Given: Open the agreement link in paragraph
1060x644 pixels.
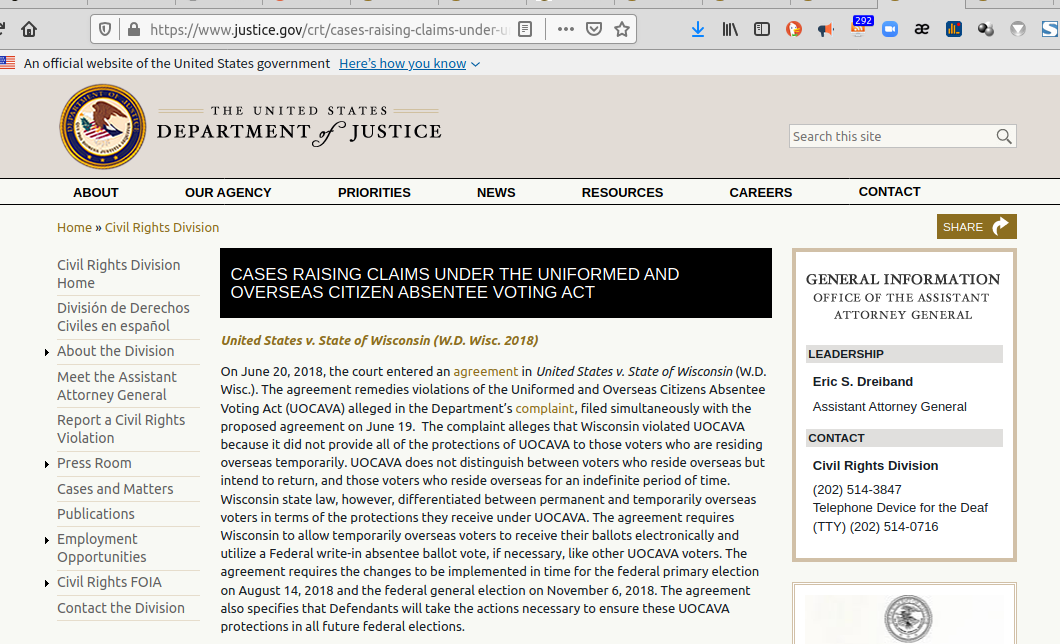Looking at the screenshot, I should pos(485,372).
